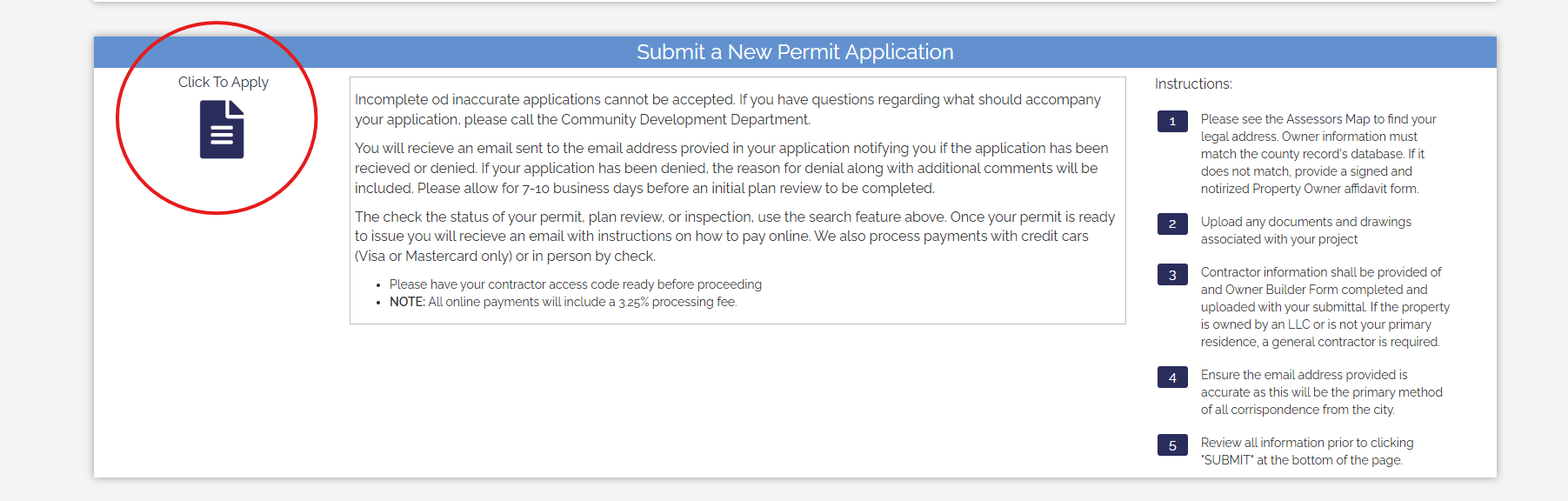Image resolution: width=1568 pixels, height=501 pixels.
Task: Click the contractor information instruction step
Action: (1323, 306)
